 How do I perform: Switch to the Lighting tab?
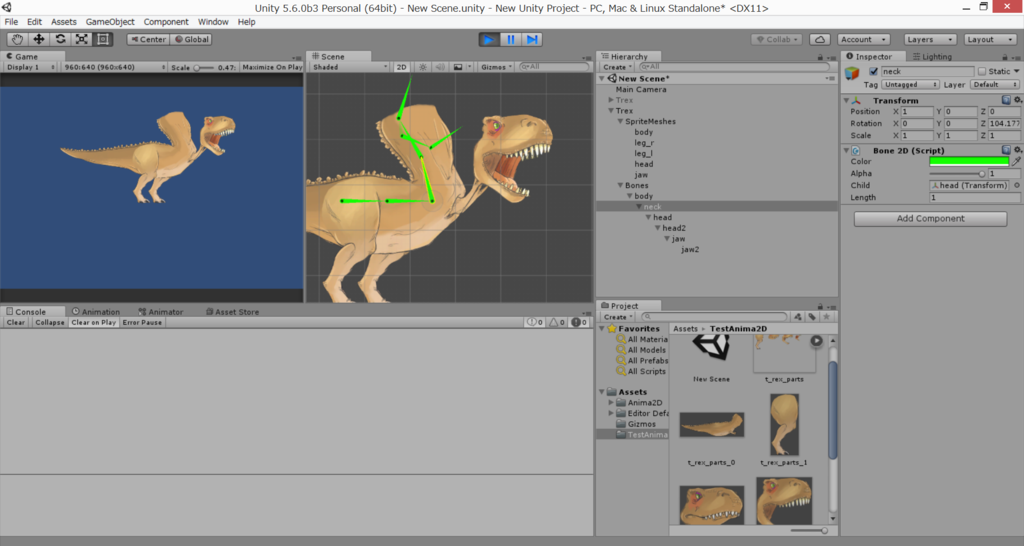point(932,57)
